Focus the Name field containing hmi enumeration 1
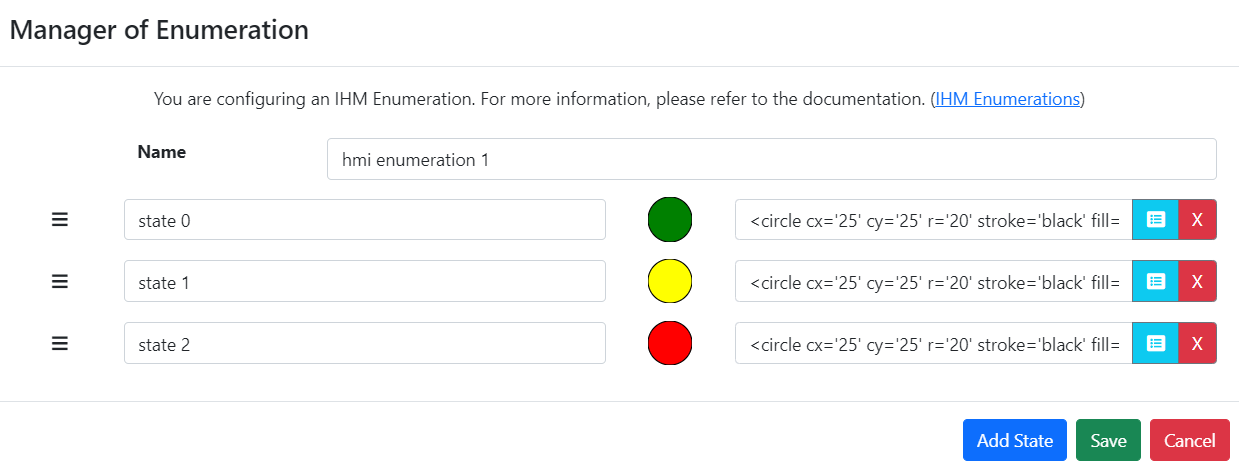 point(772,159)
